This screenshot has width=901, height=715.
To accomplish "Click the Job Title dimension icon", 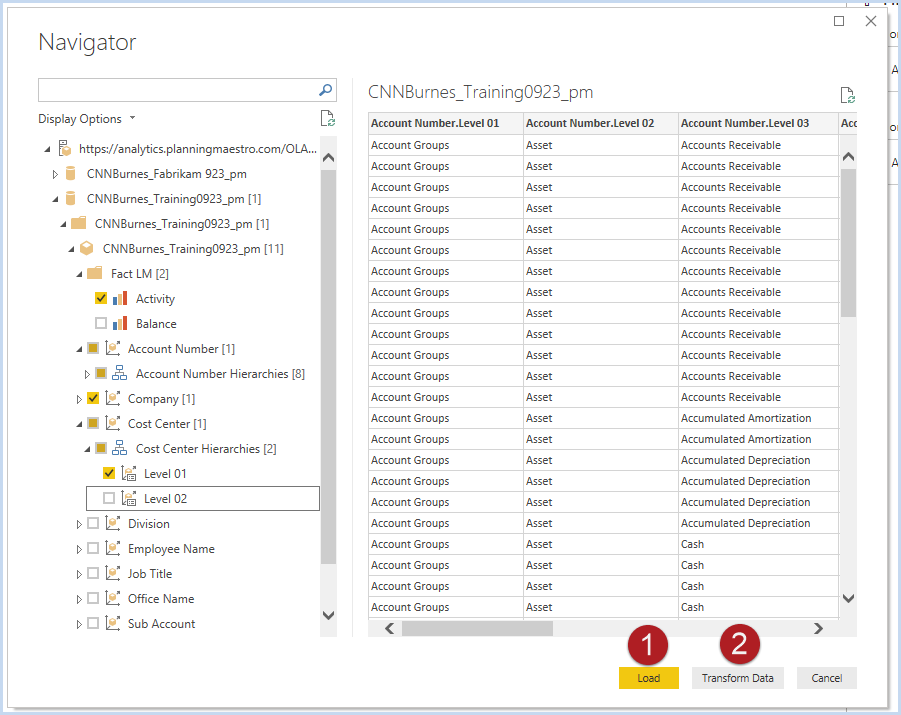I will coord(113,574).
